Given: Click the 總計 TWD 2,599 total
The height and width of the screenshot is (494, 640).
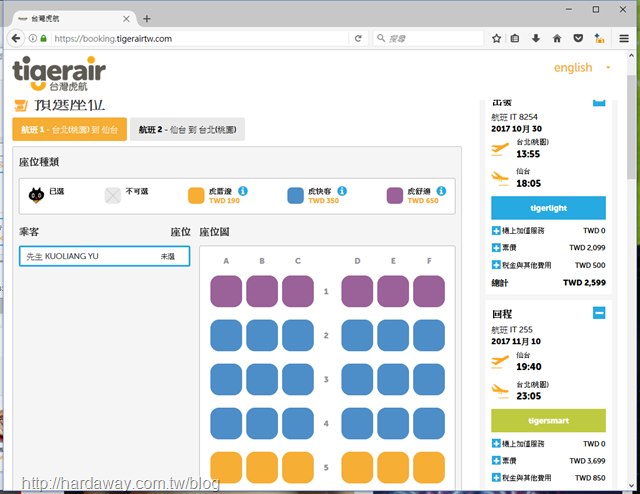Looking at the screenshot, I should click(548, 283).
